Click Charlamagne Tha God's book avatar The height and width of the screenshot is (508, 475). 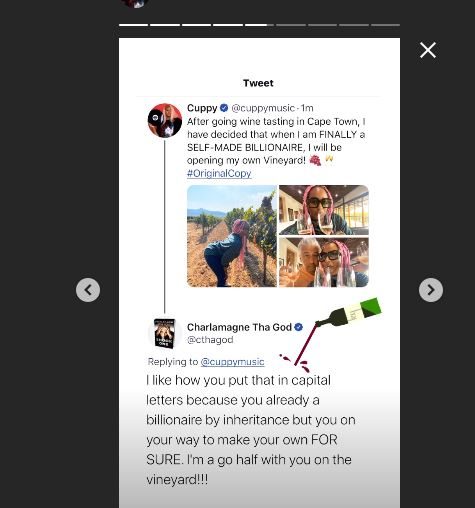coord(165,333)
